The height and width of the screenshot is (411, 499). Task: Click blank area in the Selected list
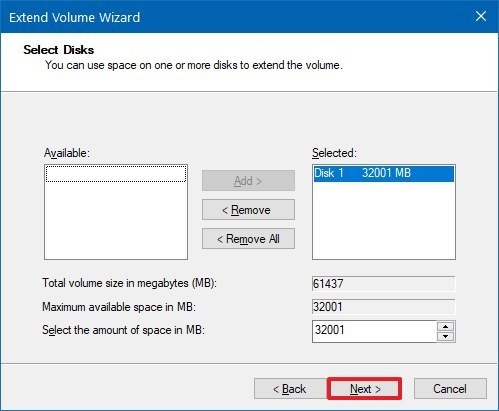pos(384,220)
